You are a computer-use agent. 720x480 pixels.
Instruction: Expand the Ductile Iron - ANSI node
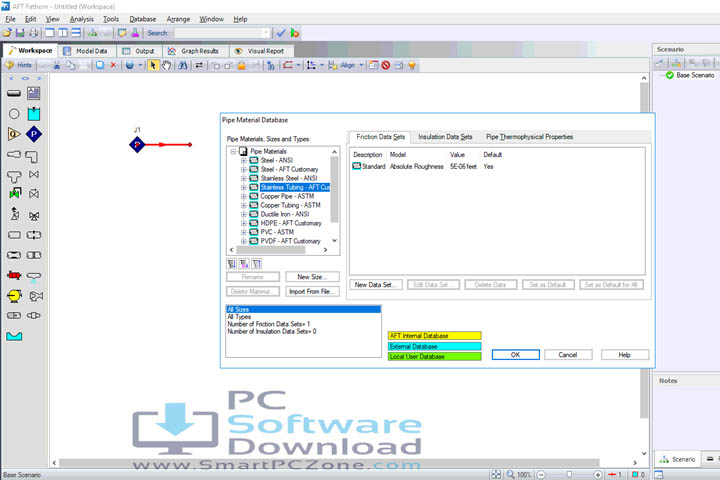[x=244, y=214]
